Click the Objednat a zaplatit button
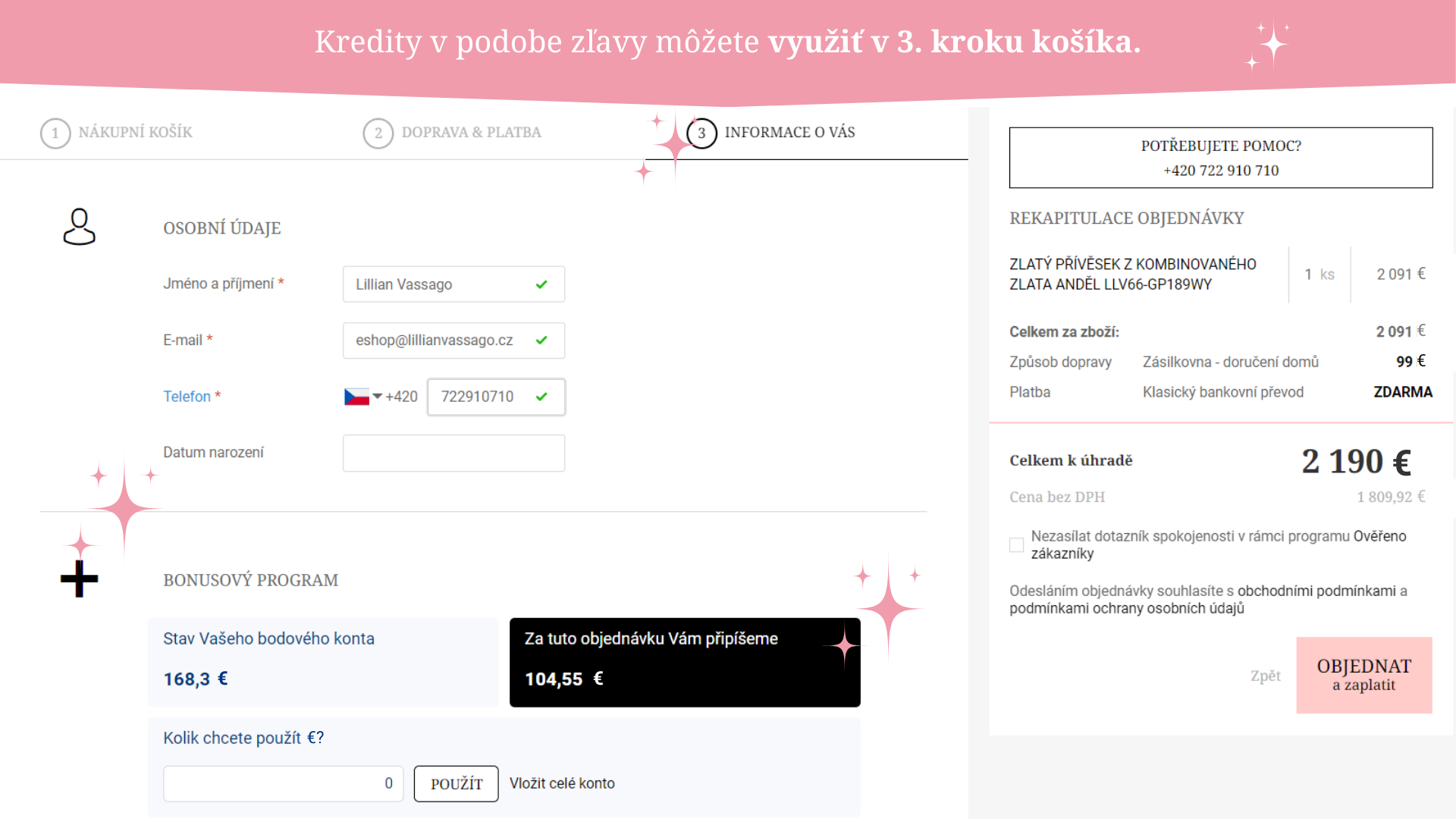Image resolution: width=1456 pixels, height=819 pixels. (1364, 675)
